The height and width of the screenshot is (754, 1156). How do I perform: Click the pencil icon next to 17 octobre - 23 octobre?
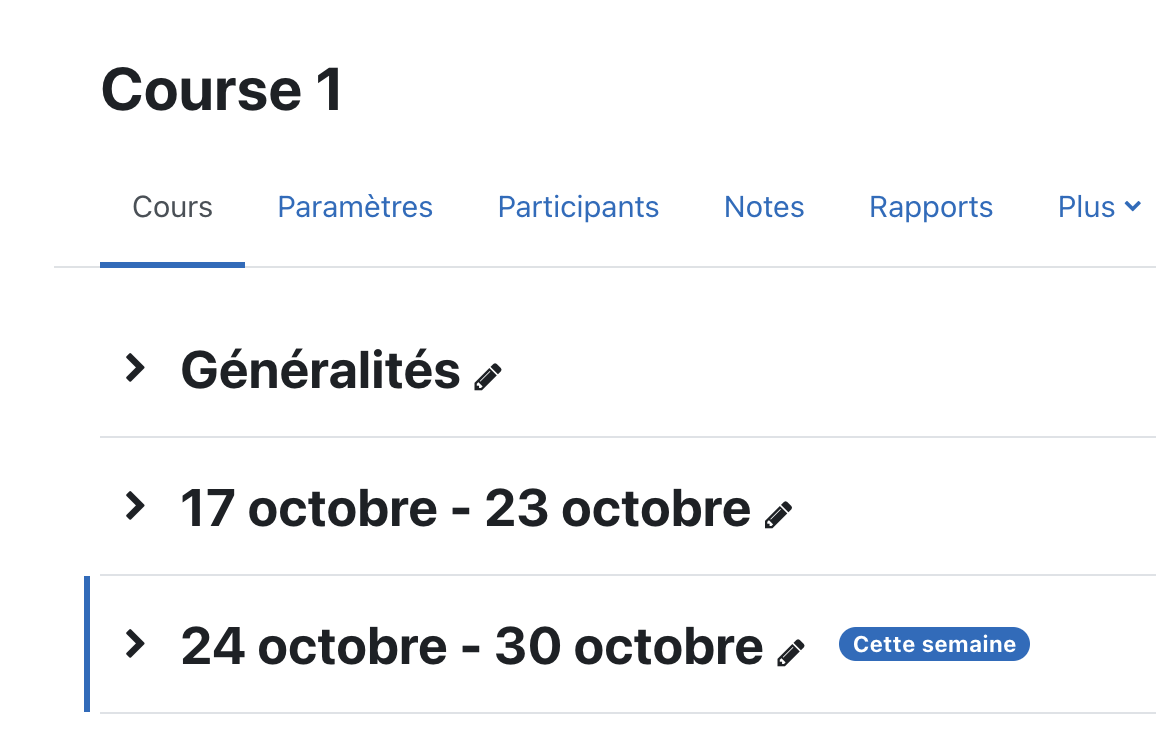pyautogui.click(x=778, y=515)
